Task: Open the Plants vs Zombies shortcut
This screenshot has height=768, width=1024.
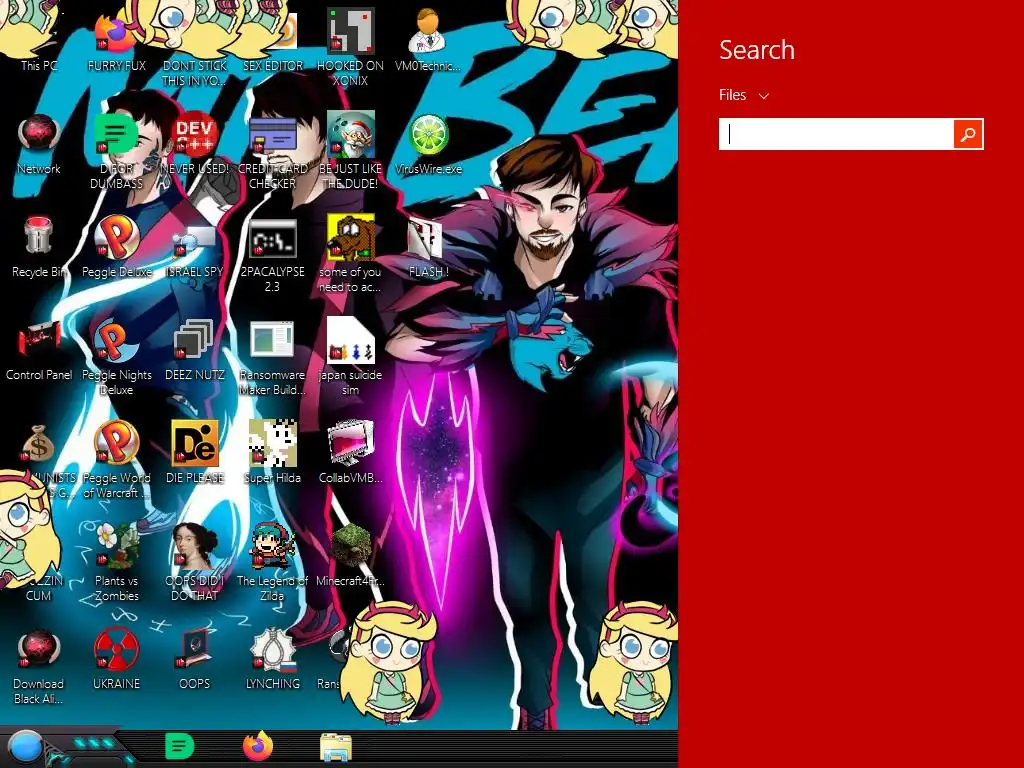Action: click(116, 563)
